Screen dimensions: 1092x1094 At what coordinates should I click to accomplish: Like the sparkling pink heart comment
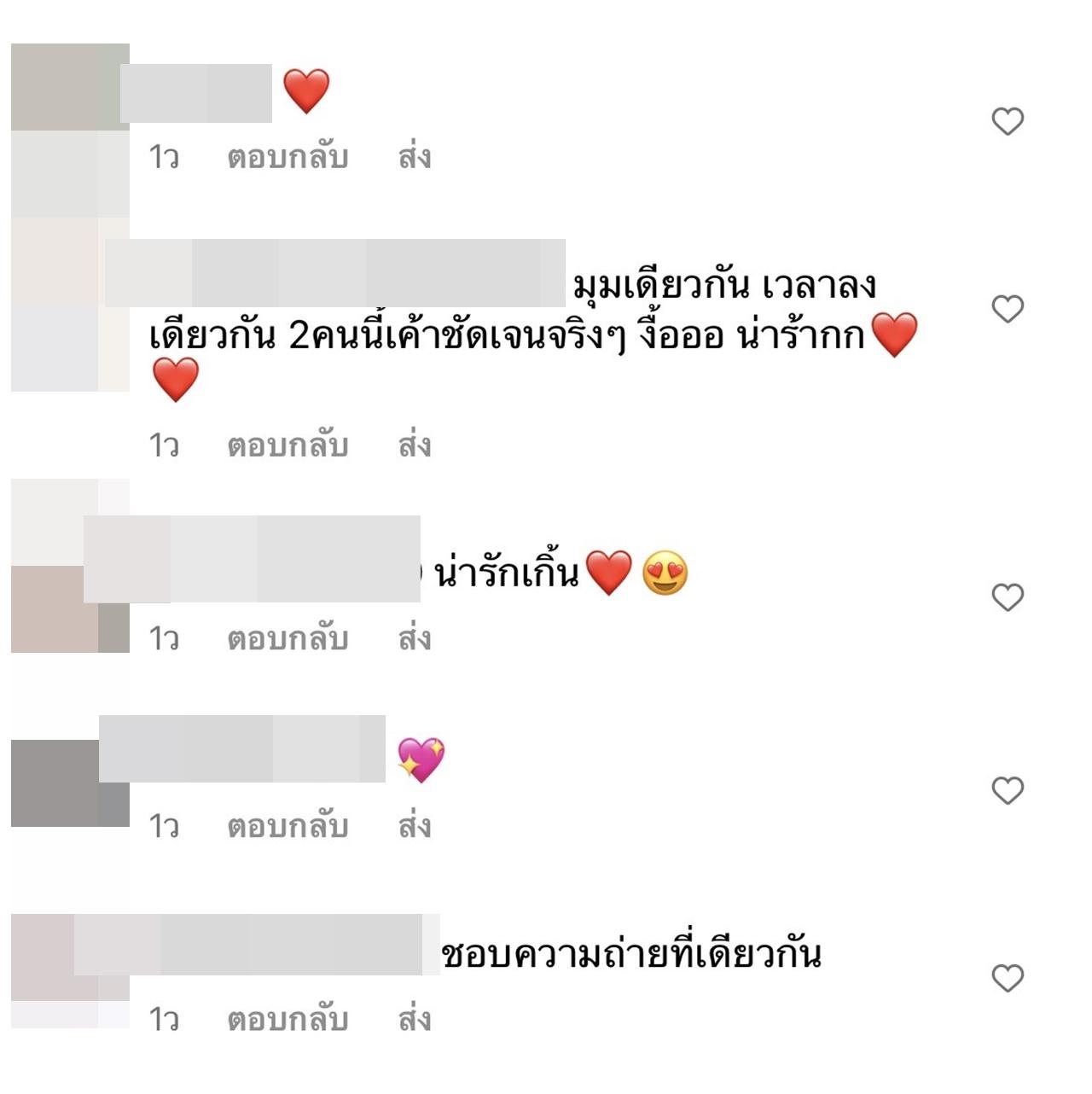[x=1008, y=790]
